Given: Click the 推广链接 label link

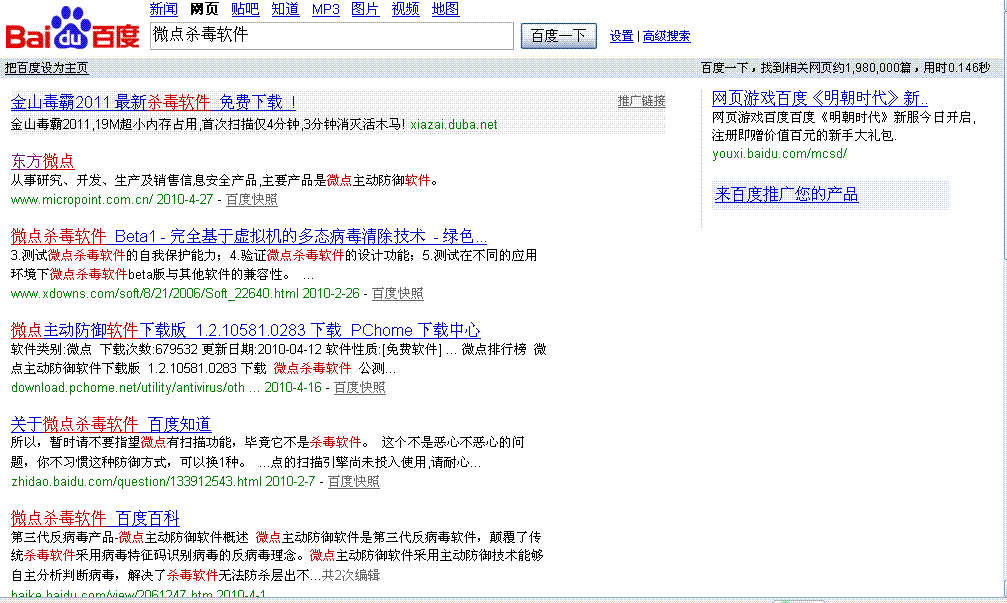Looking at the screenshot, I should click(x=642, y=101).
